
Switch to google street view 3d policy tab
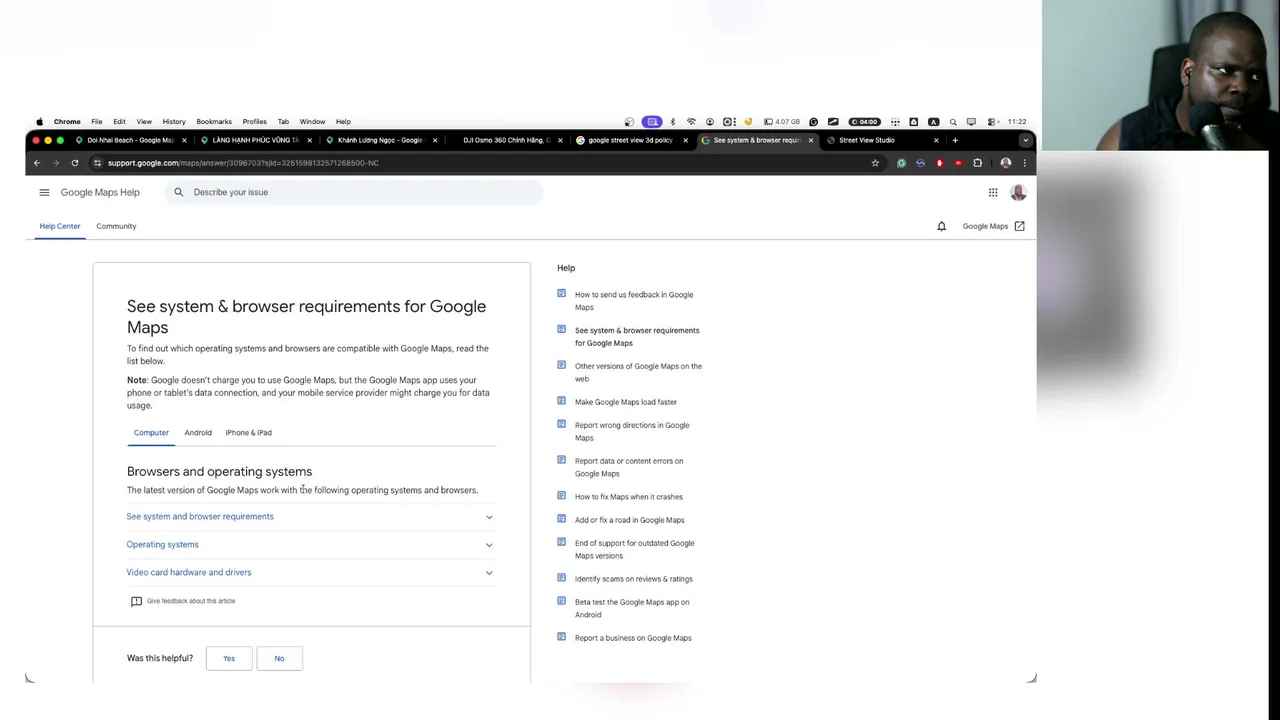pos(630,140)
